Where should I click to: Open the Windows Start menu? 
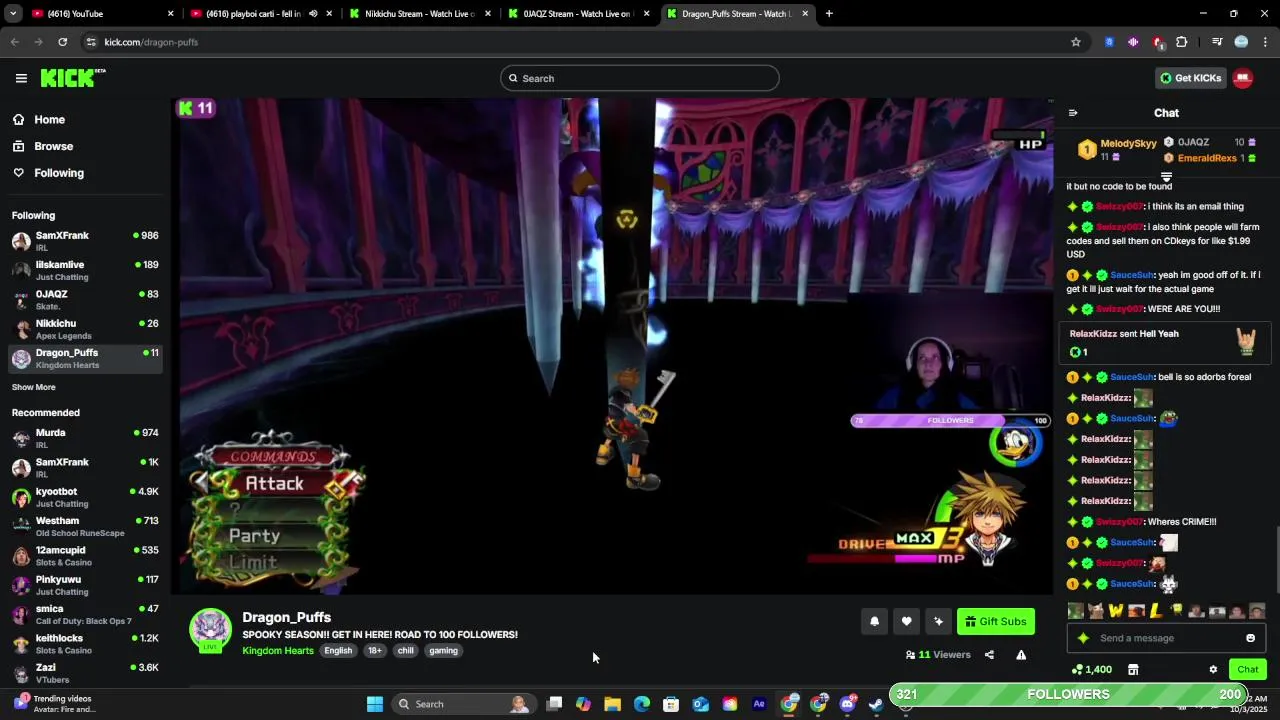[x=375, y=704]
